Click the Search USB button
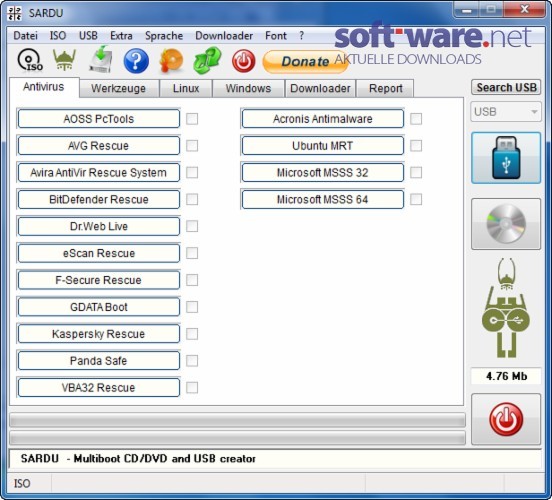The height and width of the screenshot is (500, 552). click(x=506, y=87)
